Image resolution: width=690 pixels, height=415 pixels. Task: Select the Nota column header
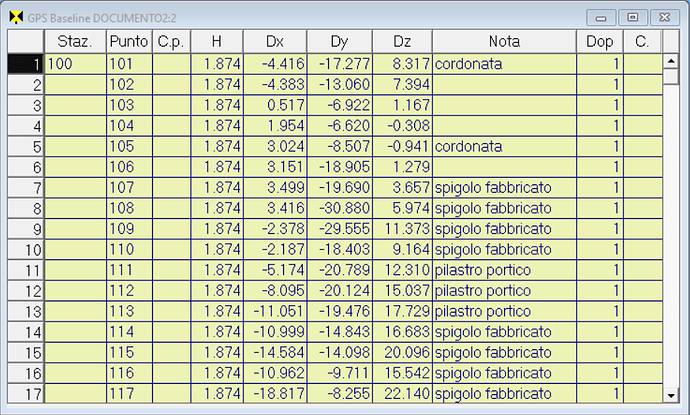pos(504,41)
